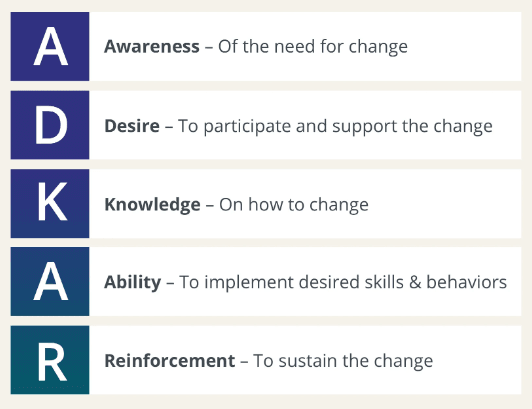The image size is (532, 409).
Task: Click the dash after the word Desire
Action: point(169,127)
